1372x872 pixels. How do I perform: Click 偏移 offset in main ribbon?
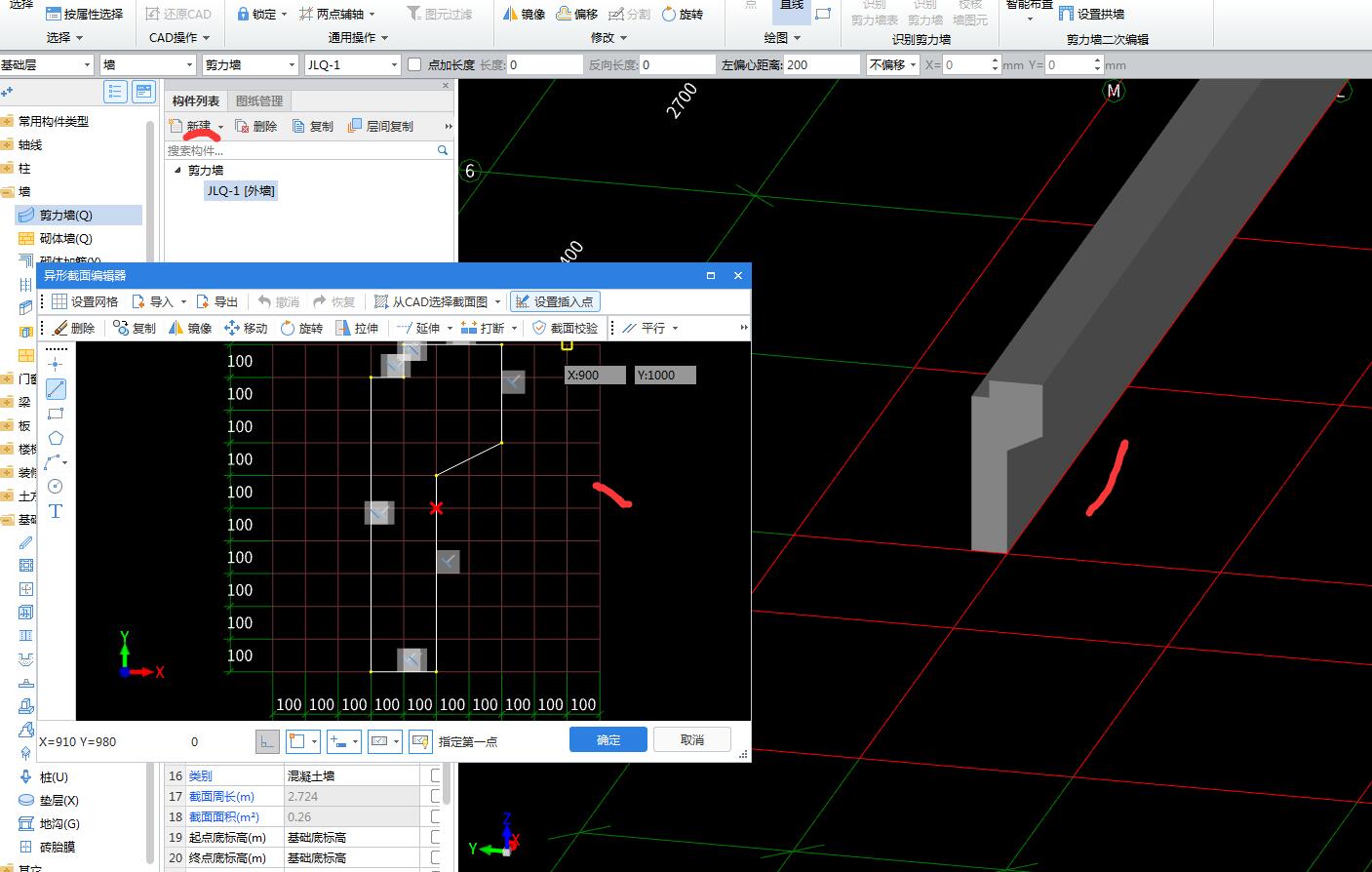click(577, 14)
